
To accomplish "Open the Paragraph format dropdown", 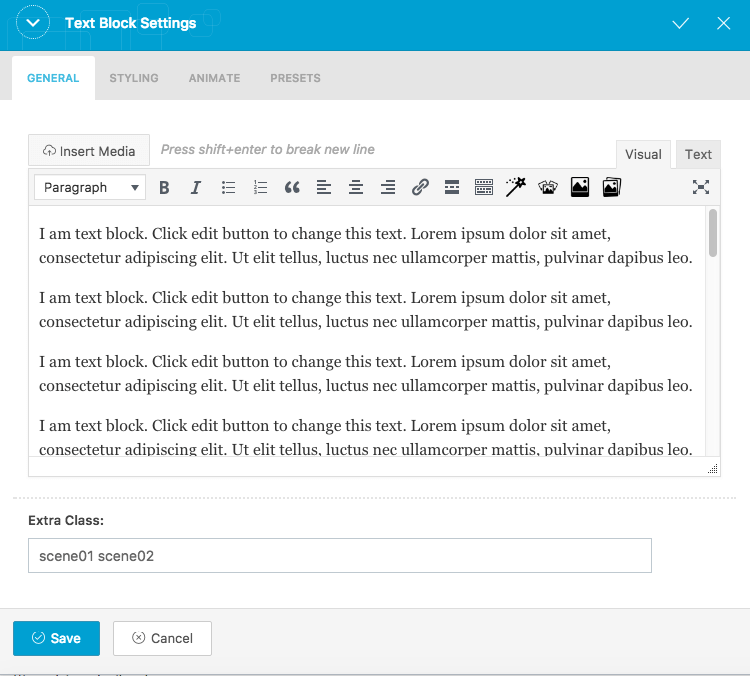I will point(90,187).
